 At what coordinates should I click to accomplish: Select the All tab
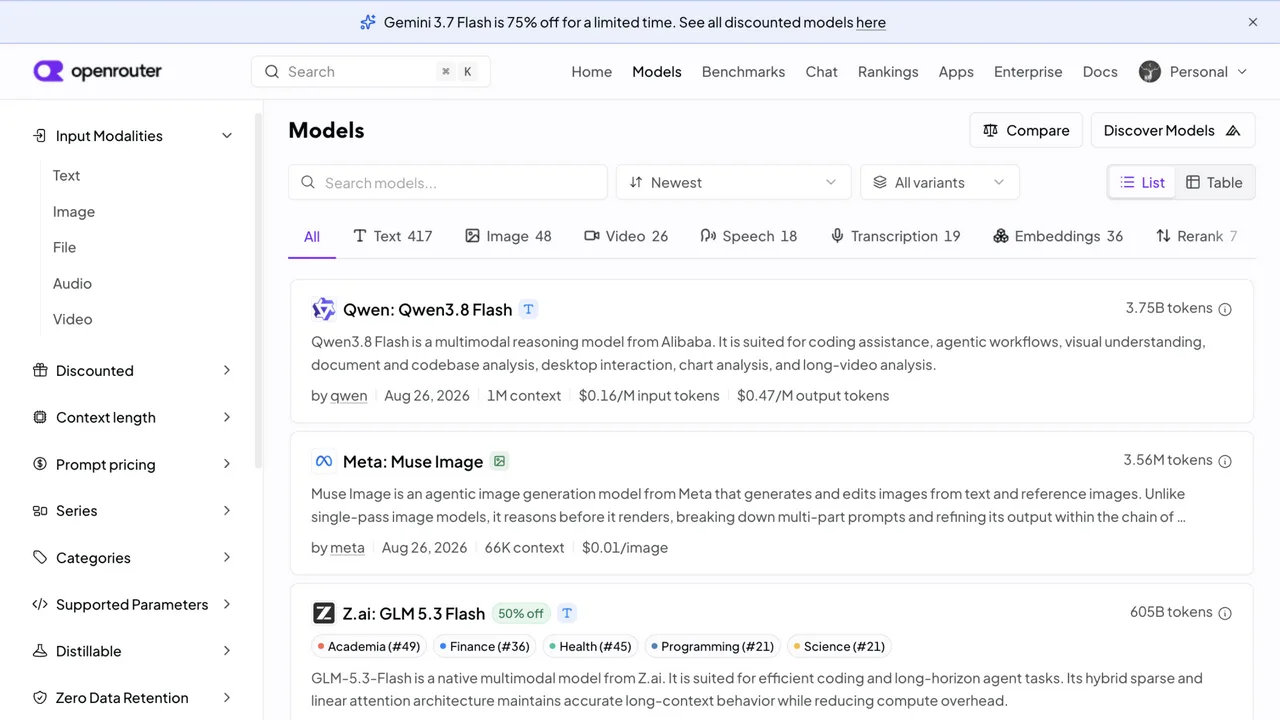(x=312, y=237)
